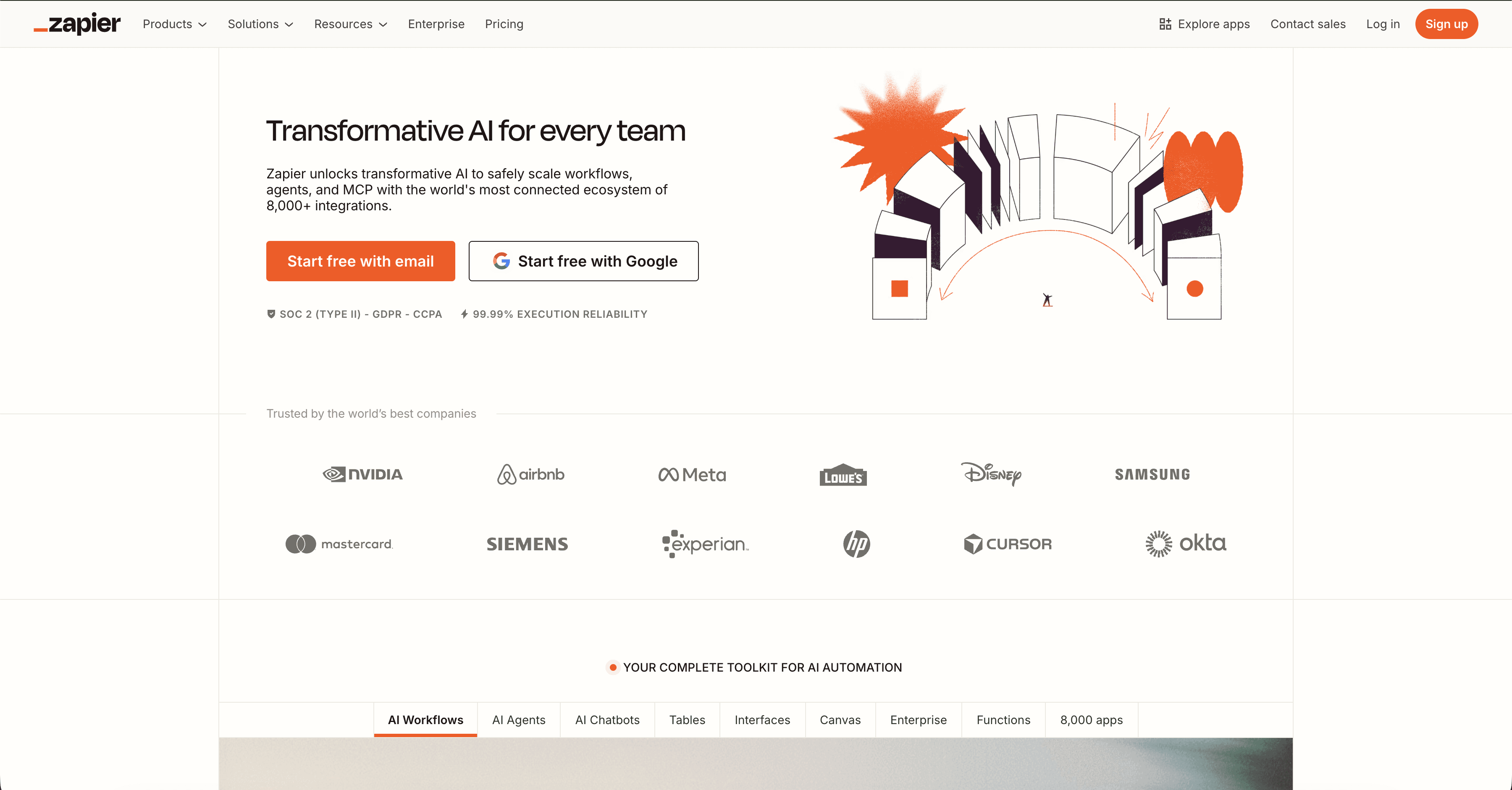This screenshot has height=790, width=1512.
Task: Click the Okta logo
Action: pyautogui.click(x=1186, y=544)
